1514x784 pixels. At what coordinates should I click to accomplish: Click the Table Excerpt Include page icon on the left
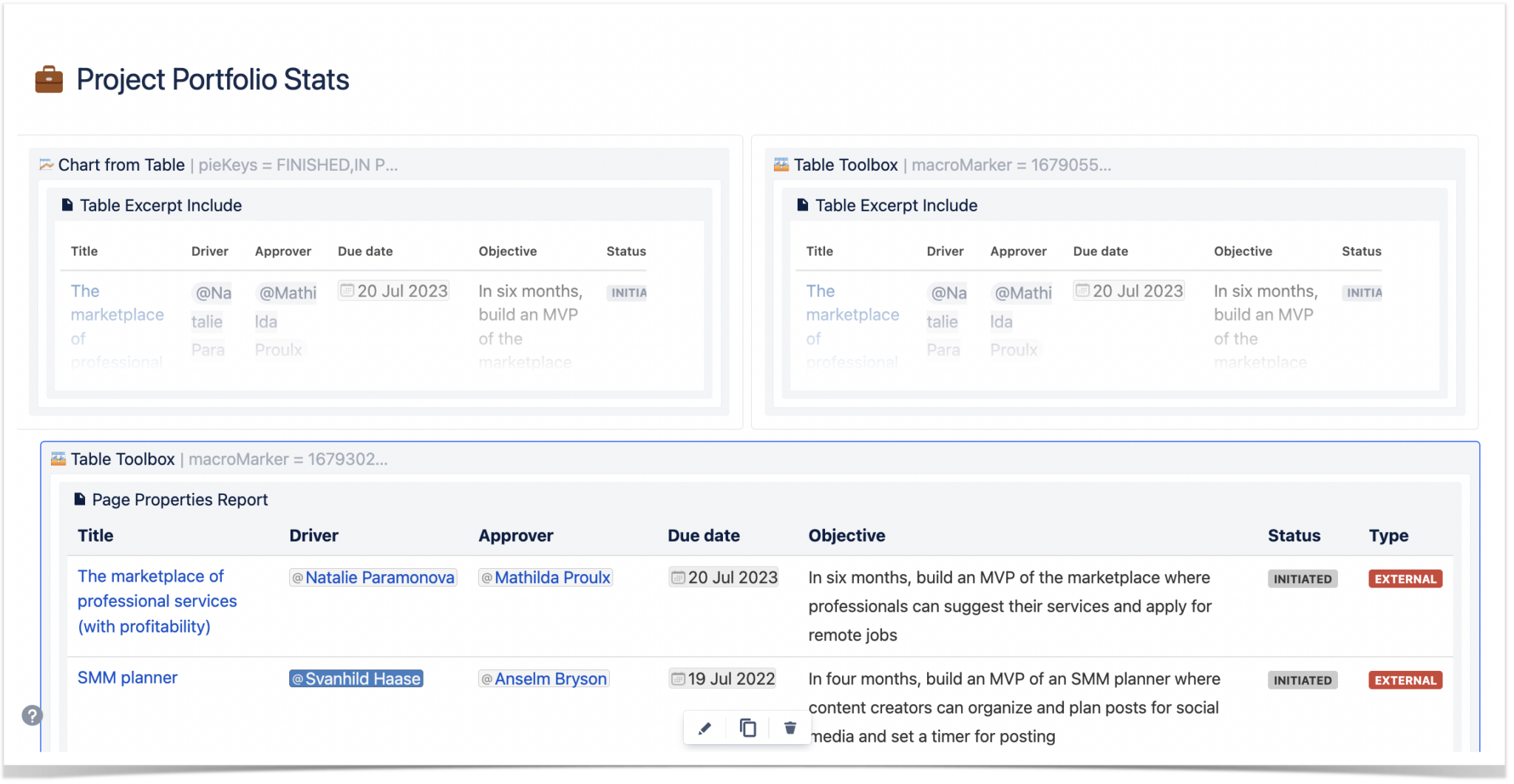point(67,205)
